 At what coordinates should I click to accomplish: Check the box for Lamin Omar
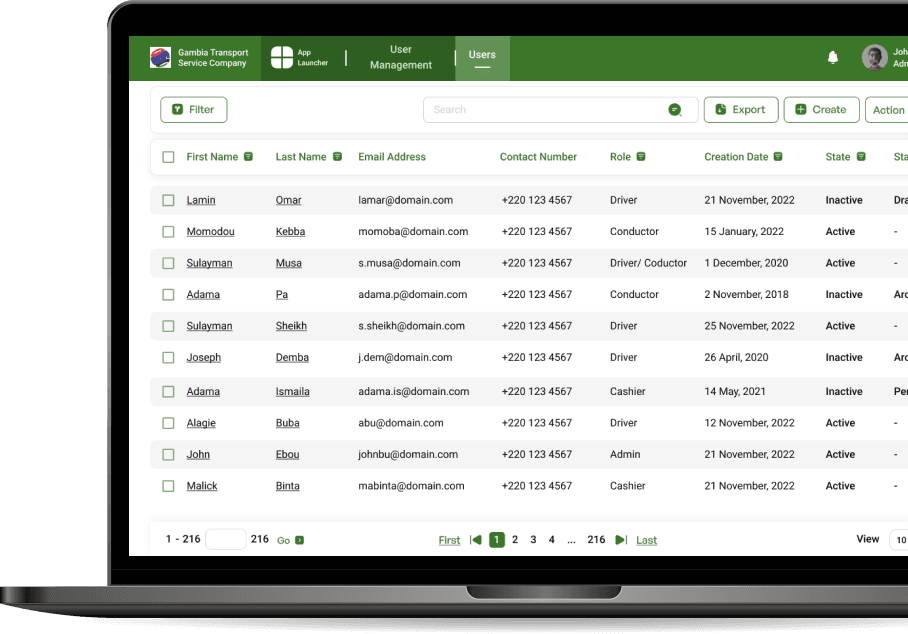tap(168, 201)
